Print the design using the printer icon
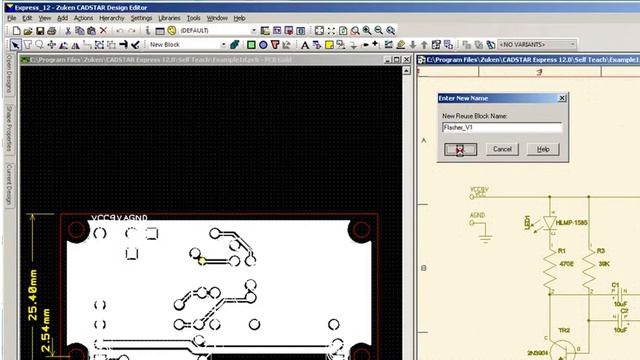 (51, 31)
